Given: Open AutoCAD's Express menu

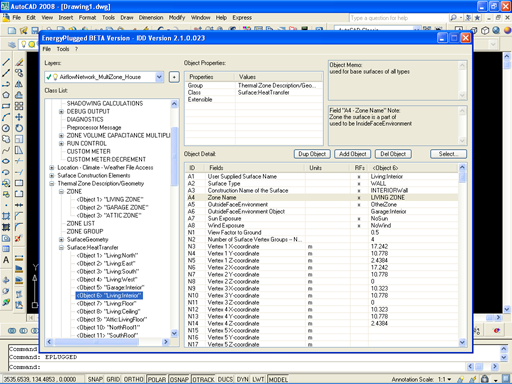Looking at the screenshot, I should point(242,17).
